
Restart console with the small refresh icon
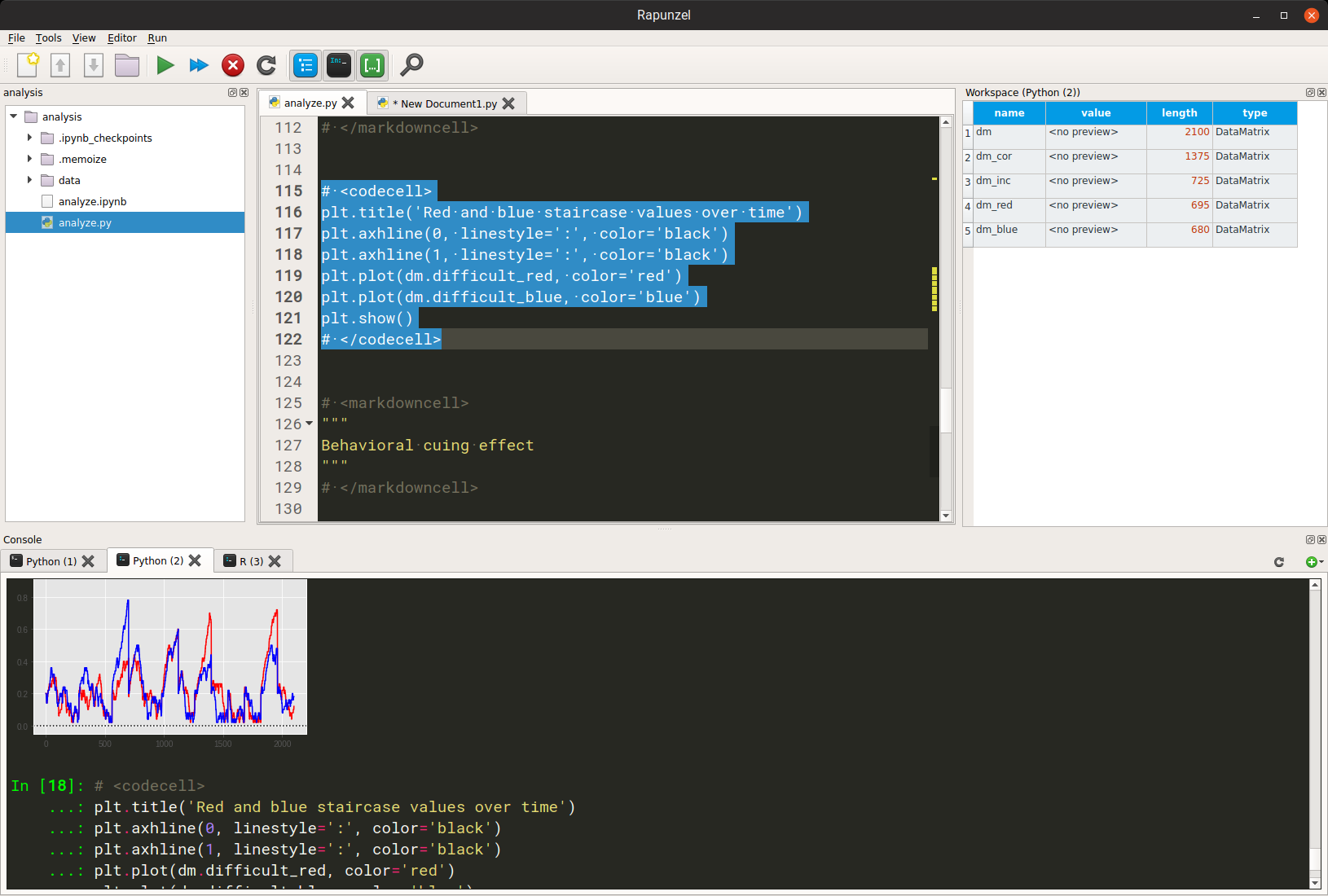pos(1279,562)
